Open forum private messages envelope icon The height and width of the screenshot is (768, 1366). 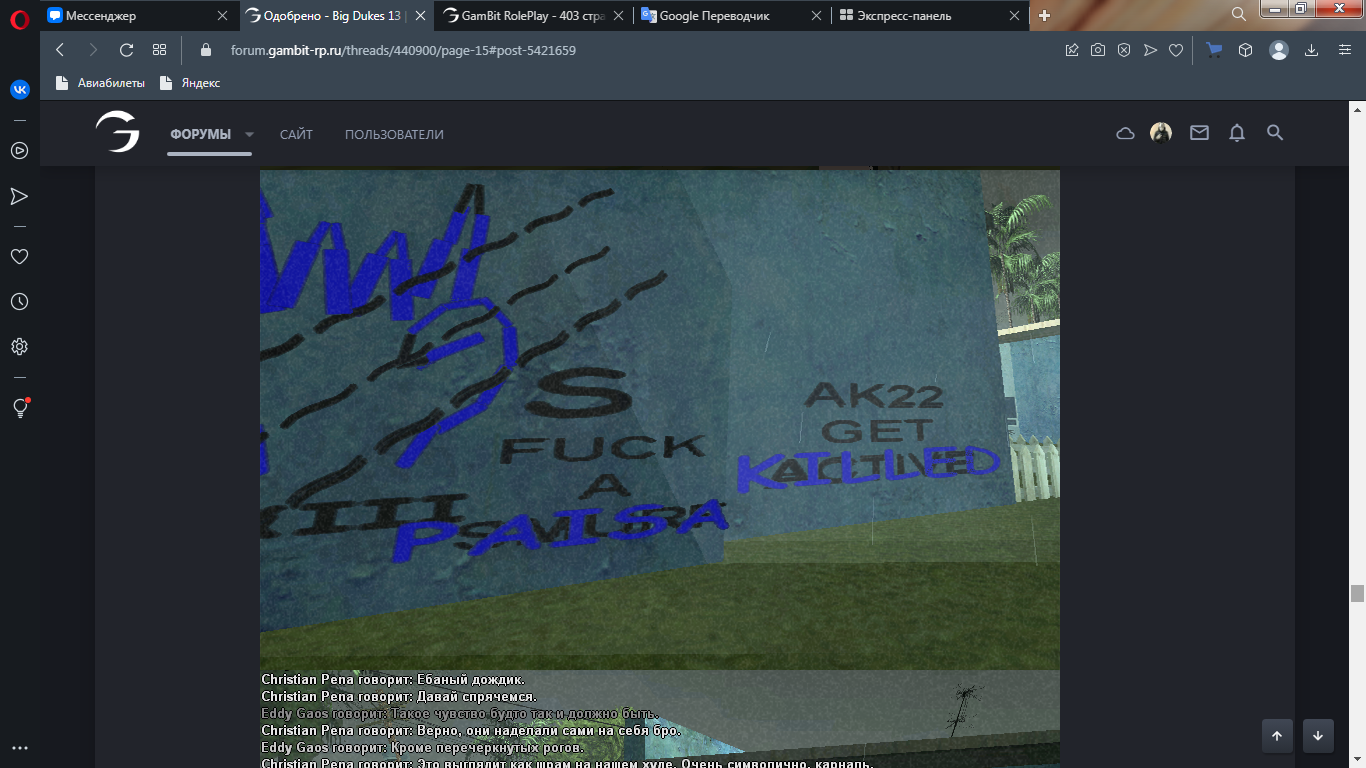point(1199,133)
